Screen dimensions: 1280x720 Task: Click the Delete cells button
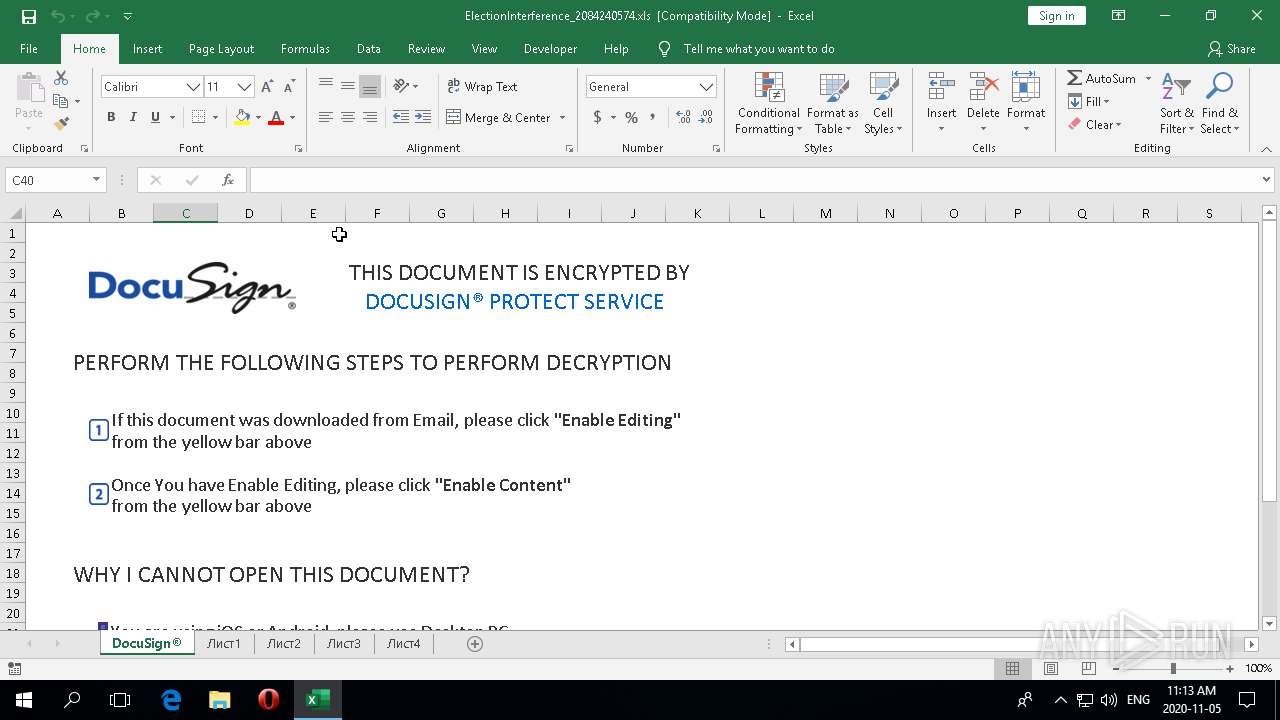tap(983, 103)
